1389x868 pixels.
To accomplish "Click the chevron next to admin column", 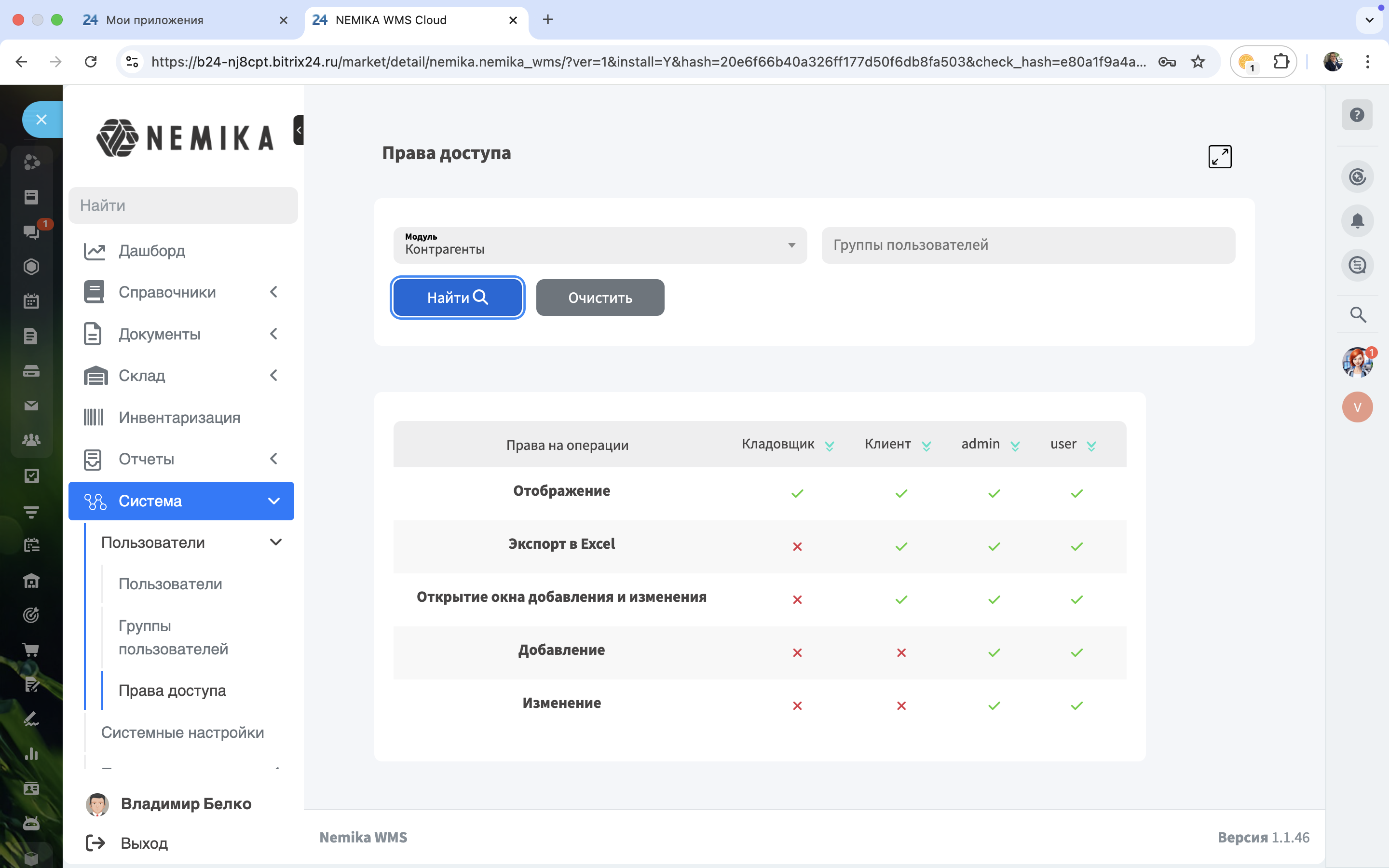I will click(1015, 446).
